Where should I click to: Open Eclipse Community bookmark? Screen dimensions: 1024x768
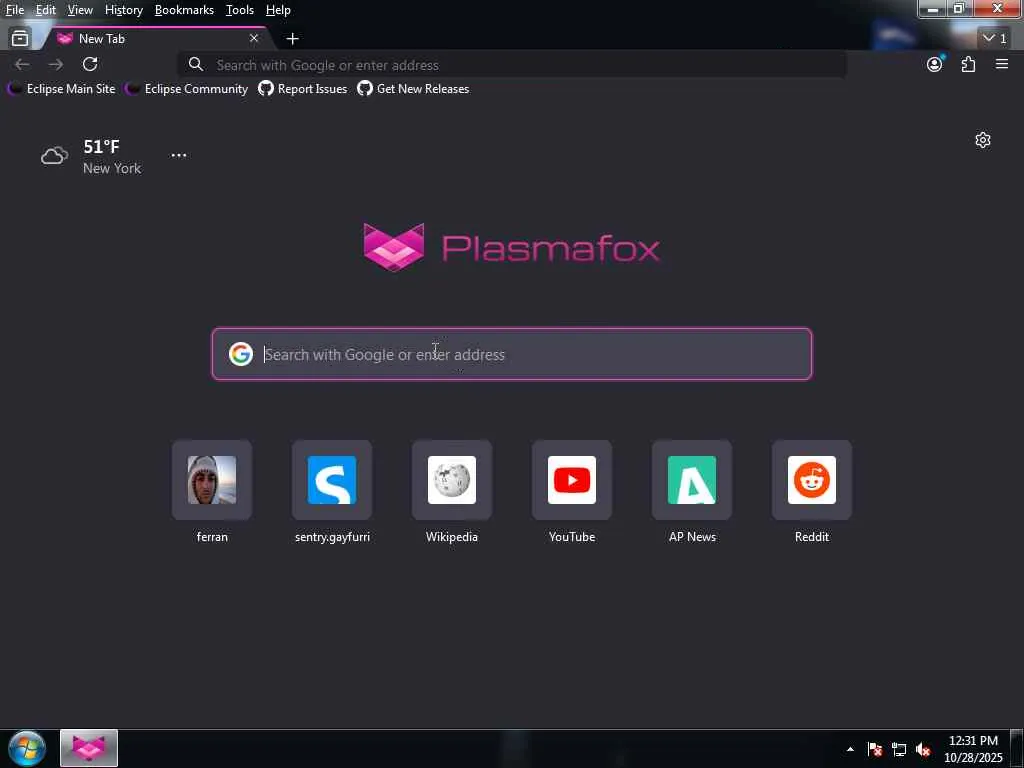187,89
